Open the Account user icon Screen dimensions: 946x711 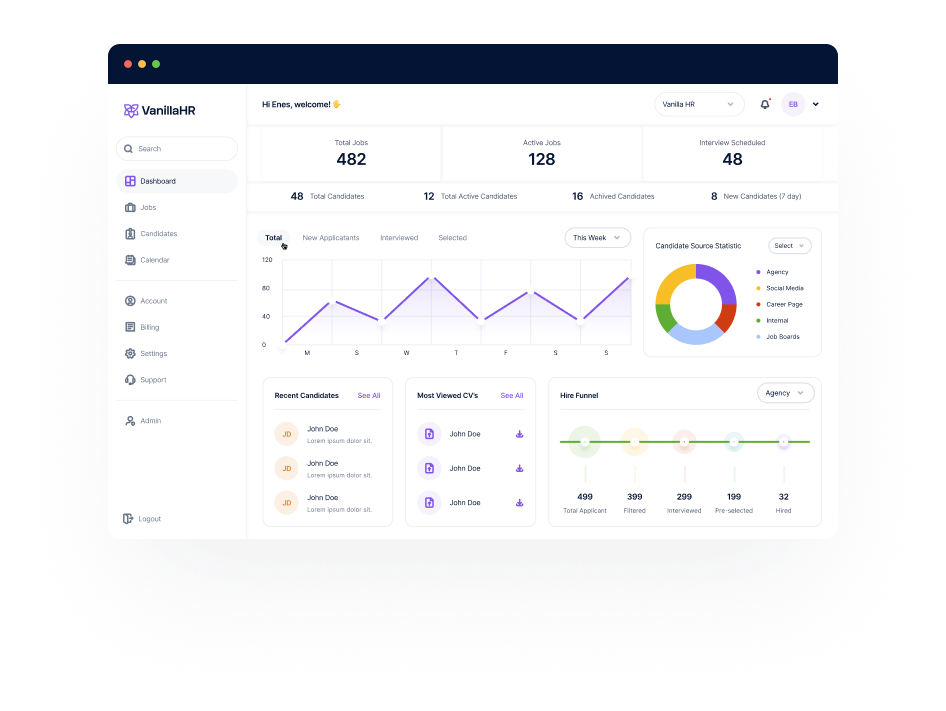pos(130,301)
